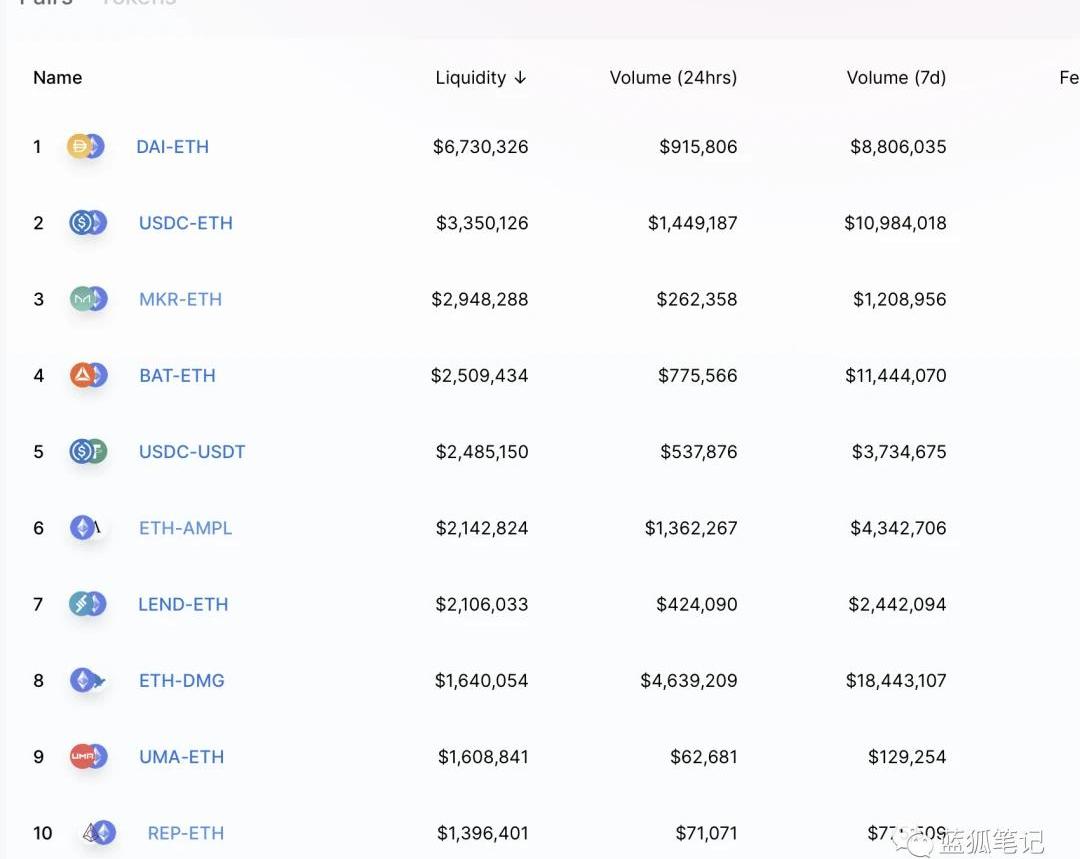The height and width of the screenshot is (859, 1080).
Task: Open the USDC-ETH pair link
Action: [x=186, y=223]
